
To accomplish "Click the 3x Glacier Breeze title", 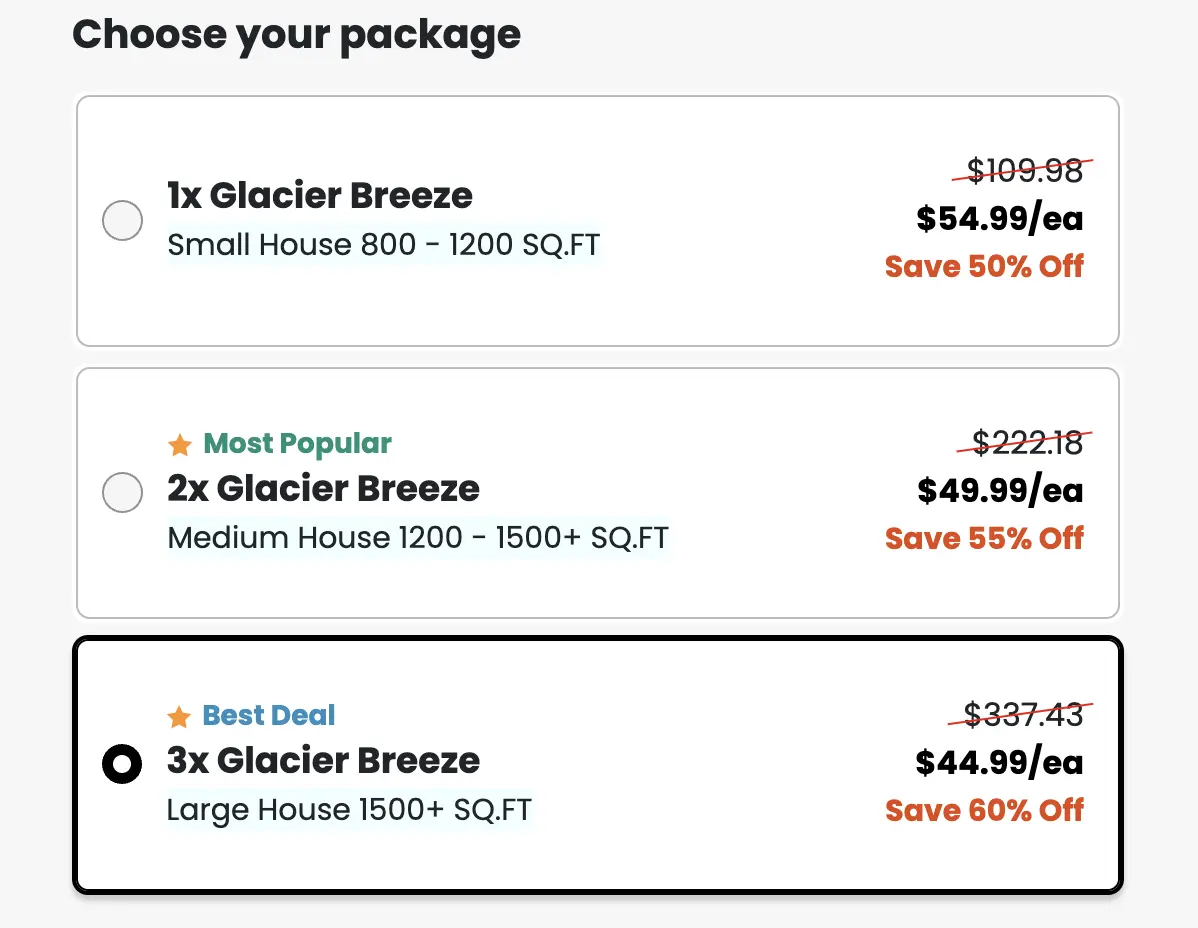I will (323, 760).
